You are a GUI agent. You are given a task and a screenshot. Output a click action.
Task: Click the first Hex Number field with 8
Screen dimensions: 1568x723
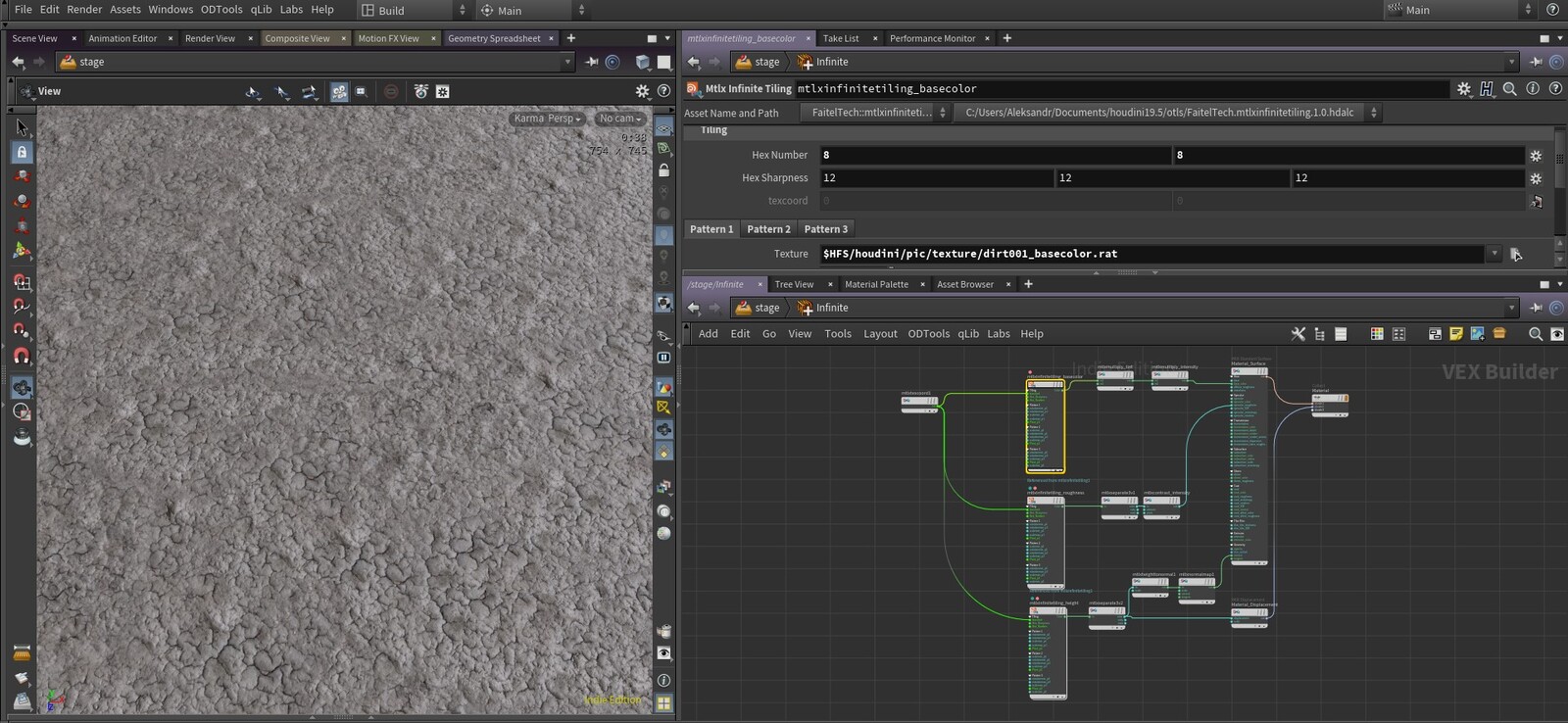[996, 156]
